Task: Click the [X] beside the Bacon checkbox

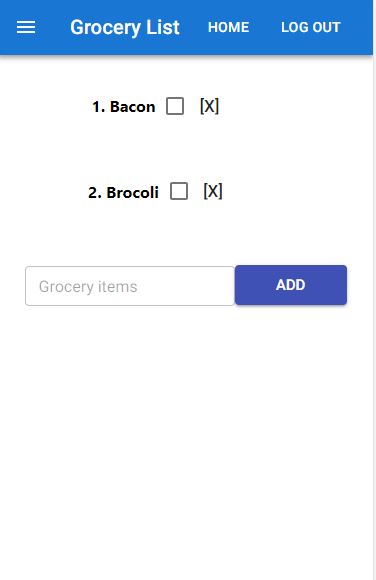Action: pos(209,106)
